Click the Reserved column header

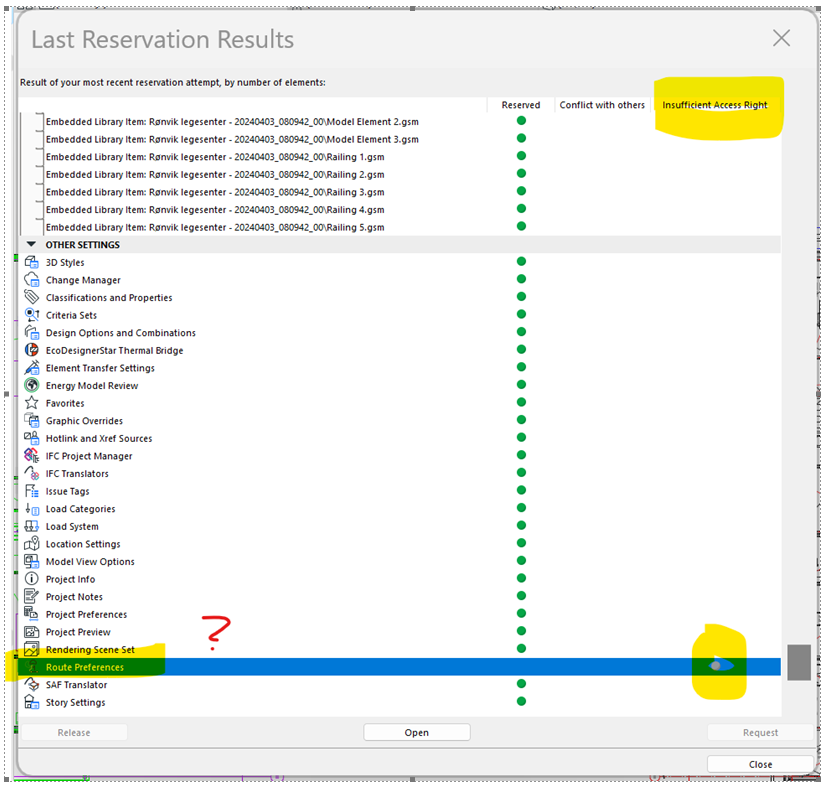tap(520, 105)
